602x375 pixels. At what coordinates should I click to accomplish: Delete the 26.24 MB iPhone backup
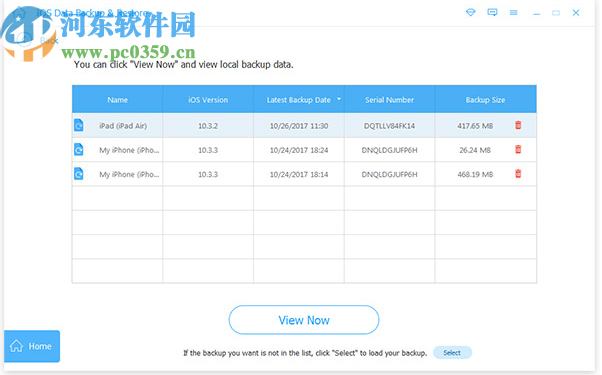518,149
